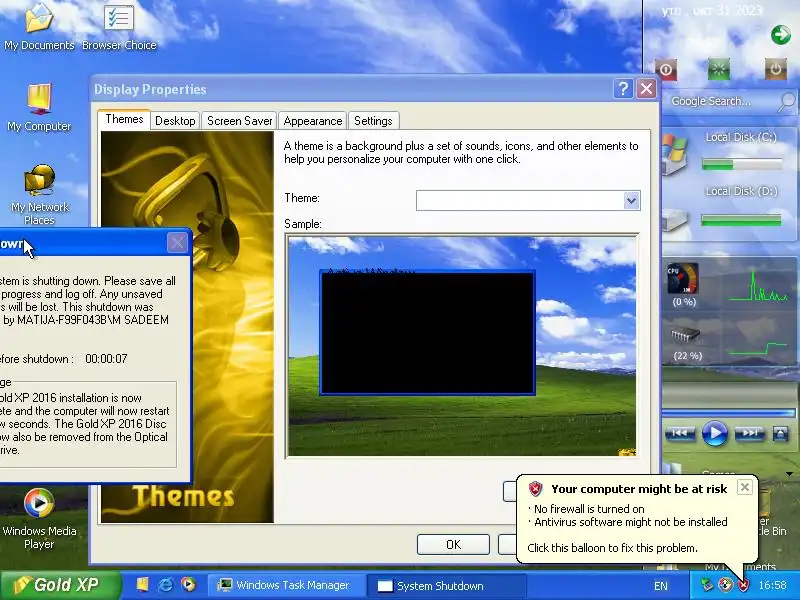
Task: Skip to next track in sidebar player
Action: coord(749,433)
